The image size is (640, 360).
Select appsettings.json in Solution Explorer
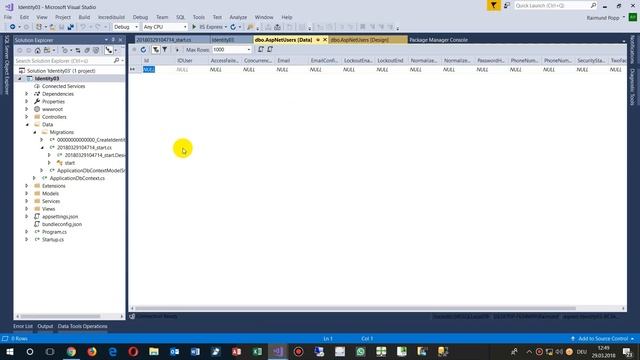(60, 217)
